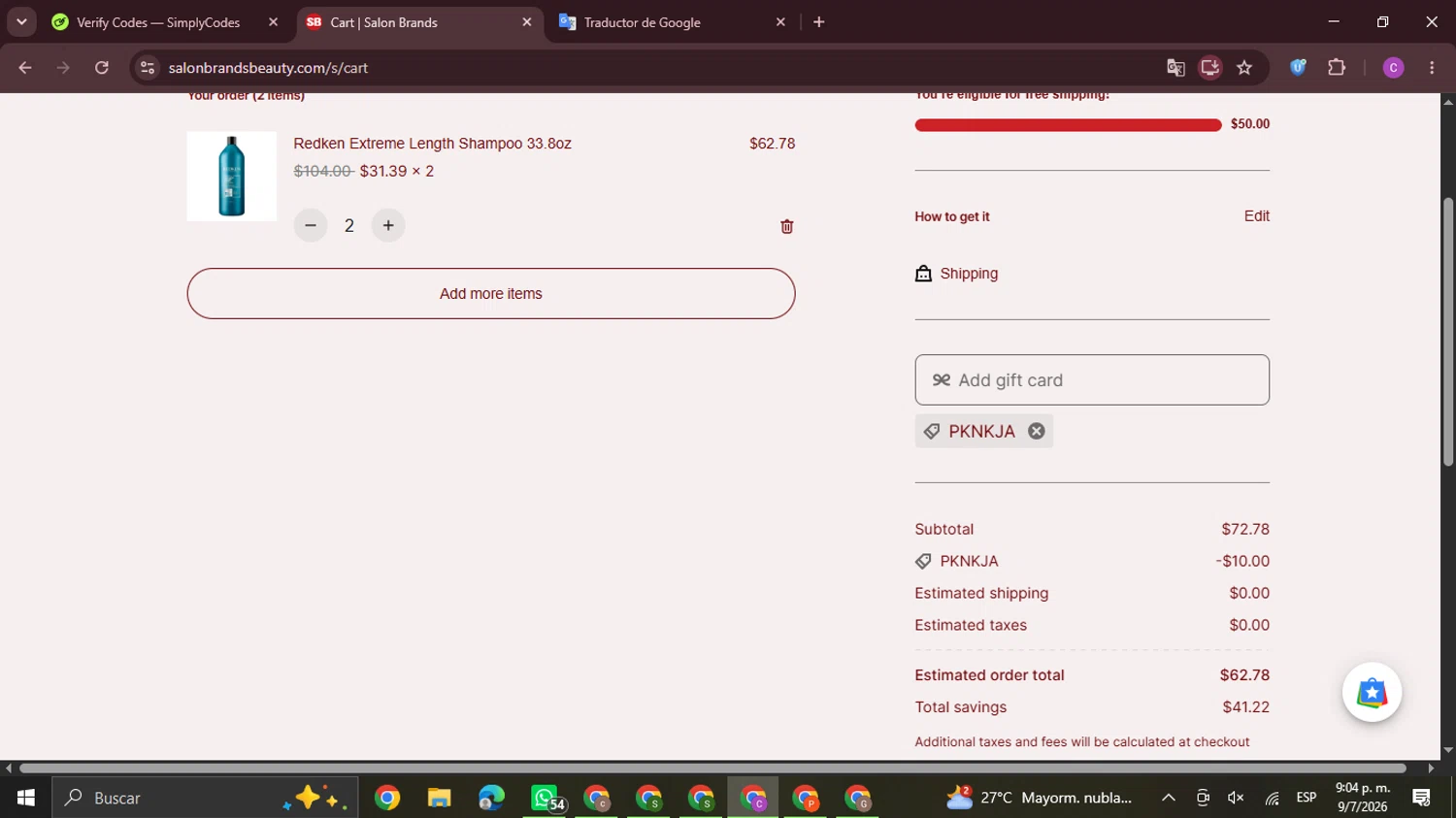Click the Add more items button
Image resolution: width=1456 pixels, height=818 pixels.
[491, 294]
